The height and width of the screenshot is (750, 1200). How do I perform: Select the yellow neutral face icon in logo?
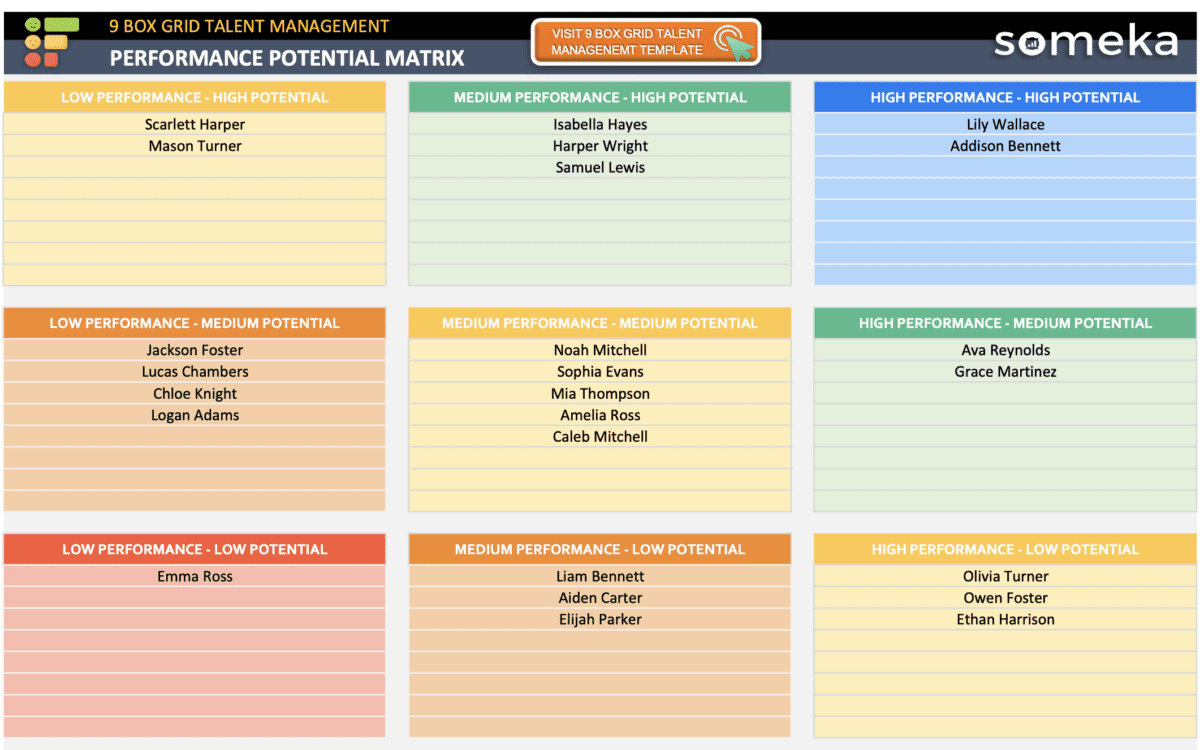[x=33, y=42]
